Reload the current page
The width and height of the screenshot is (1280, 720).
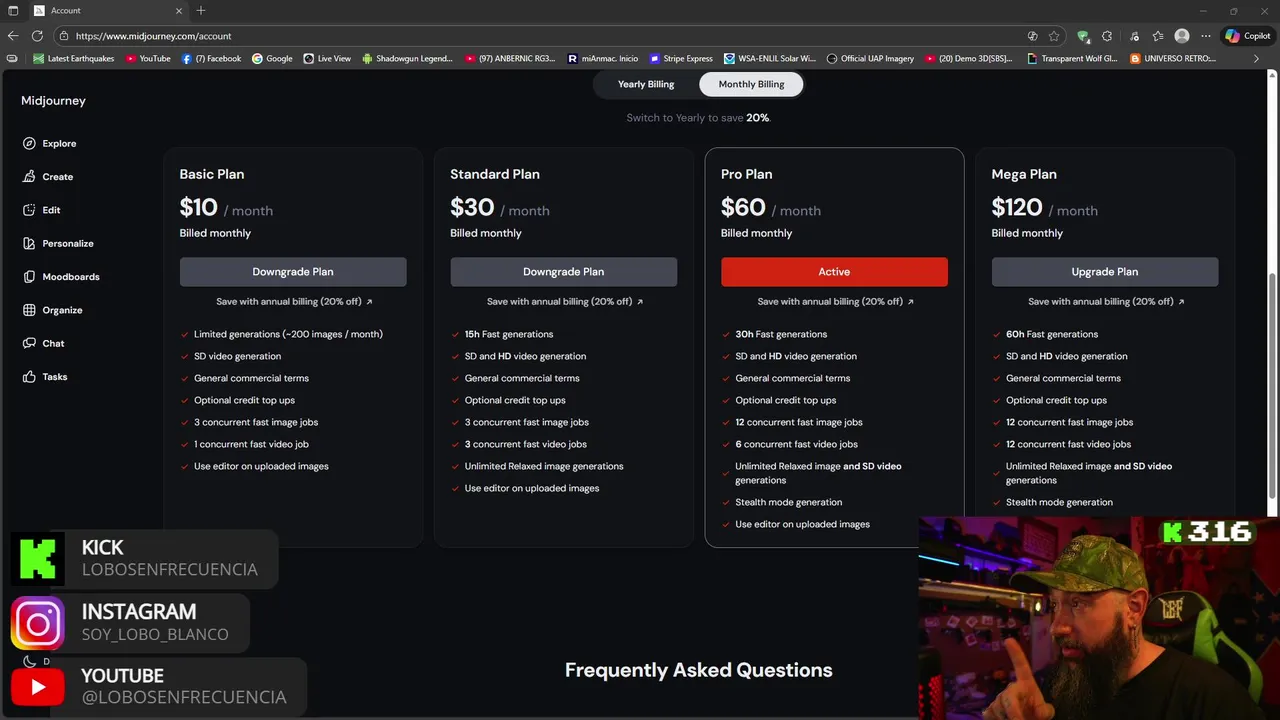[37, 36]
